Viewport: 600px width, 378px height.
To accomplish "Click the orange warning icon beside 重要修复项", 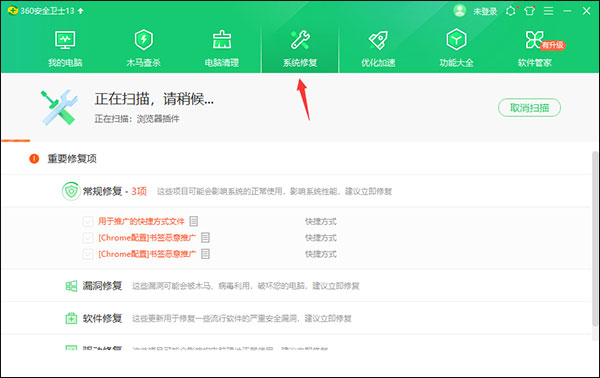I will 34,158.
